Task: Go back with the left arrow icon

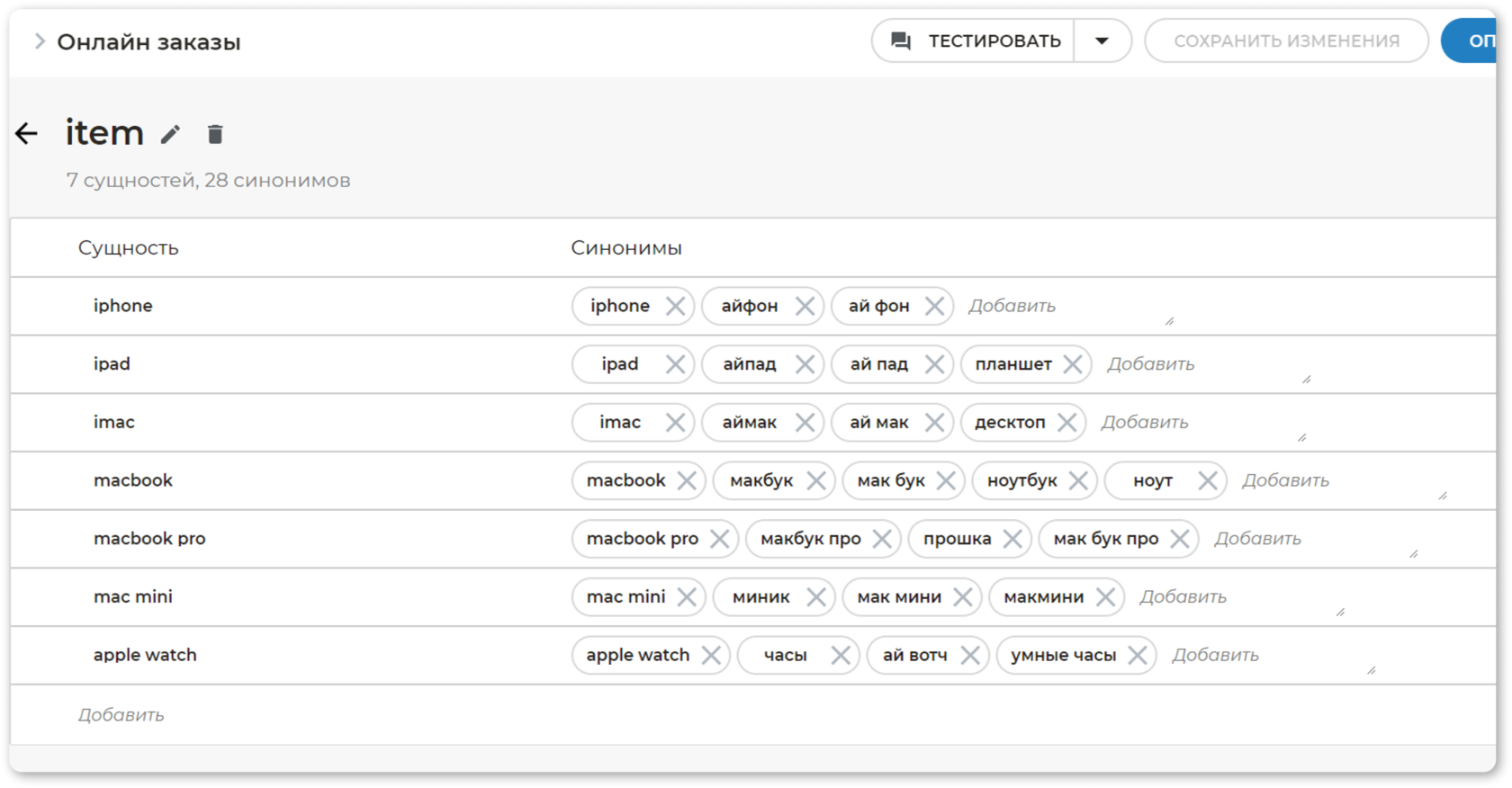Action: tap(26, 134)
